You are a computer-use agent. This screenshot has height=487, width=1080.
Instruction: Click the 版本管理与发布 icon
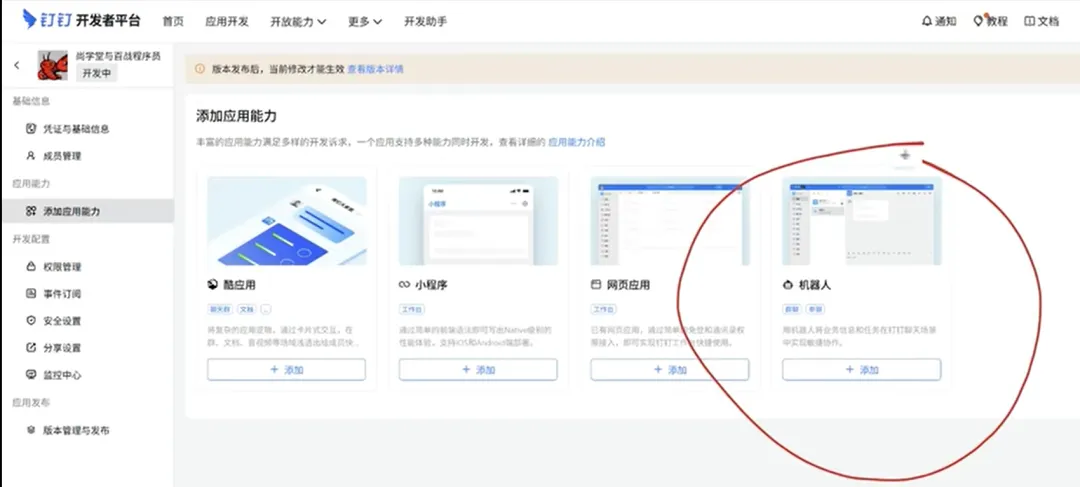tap(30, 430)
